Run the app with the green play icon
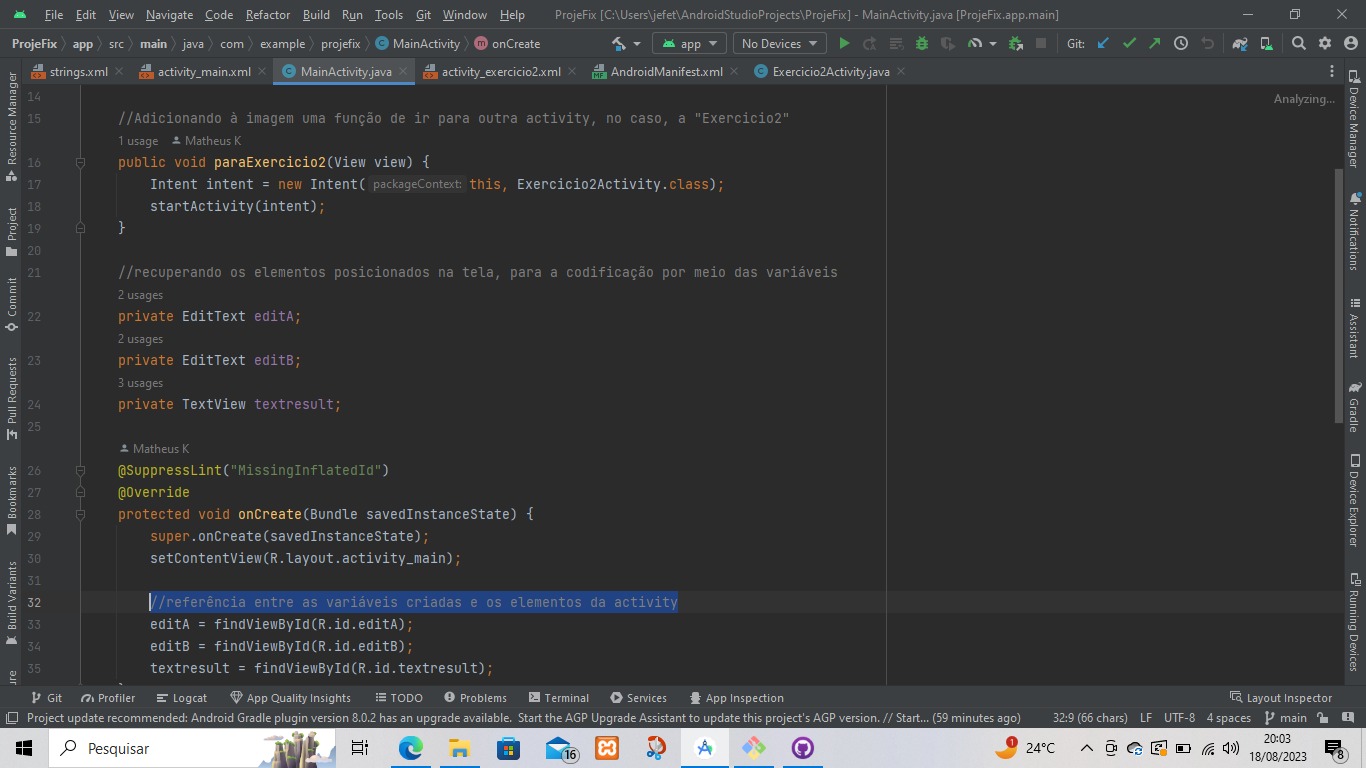 click(x=843, y=44)
